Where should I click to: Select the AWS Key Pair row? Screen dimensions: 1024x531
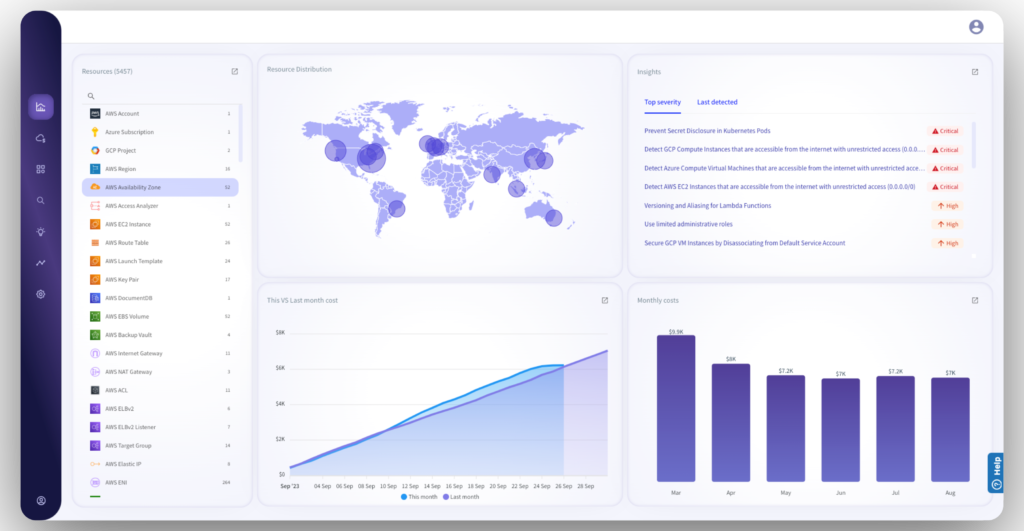(x=160, y=280)
